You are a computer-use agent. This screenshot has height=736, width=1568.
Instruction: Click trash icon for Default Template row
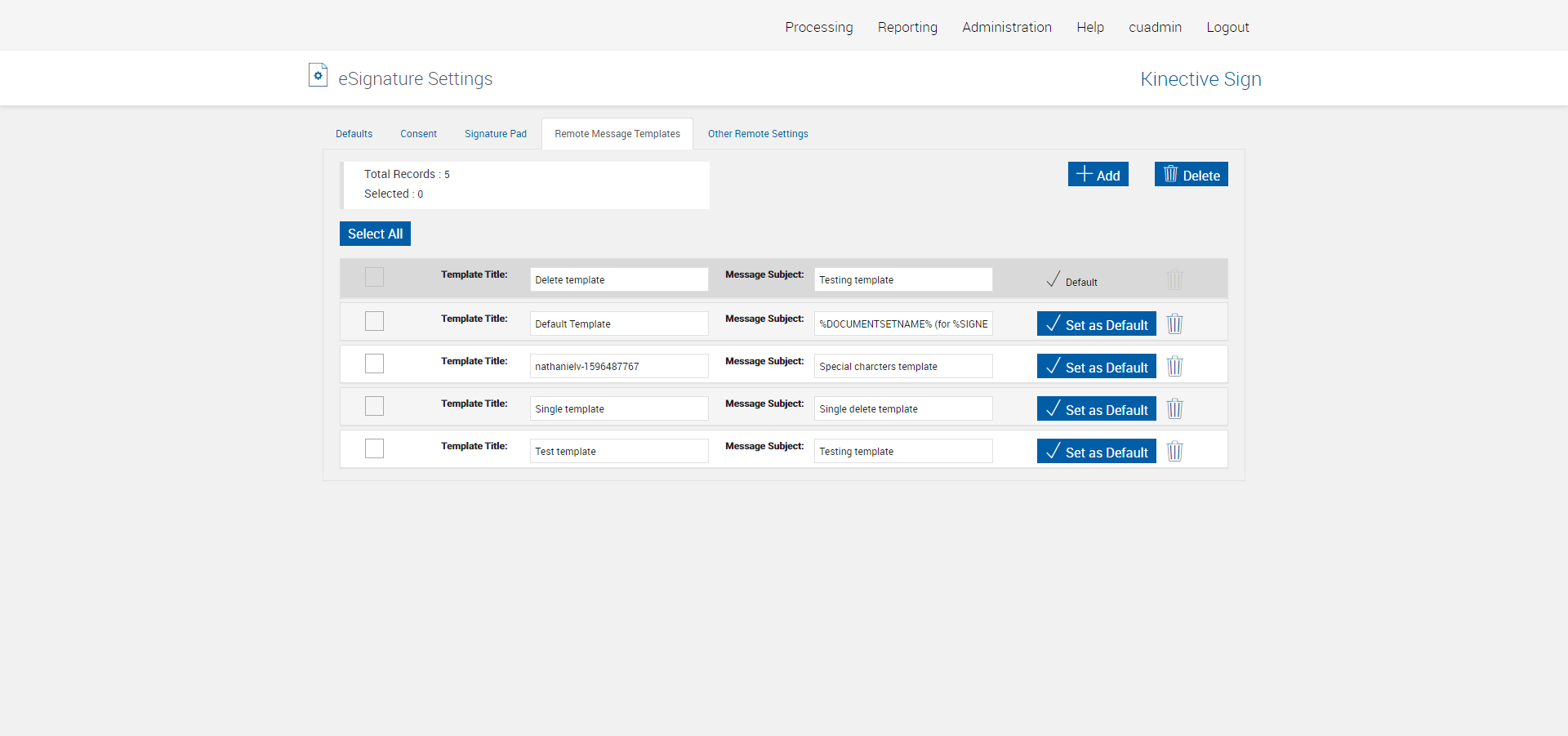(x=1174, y=324)
